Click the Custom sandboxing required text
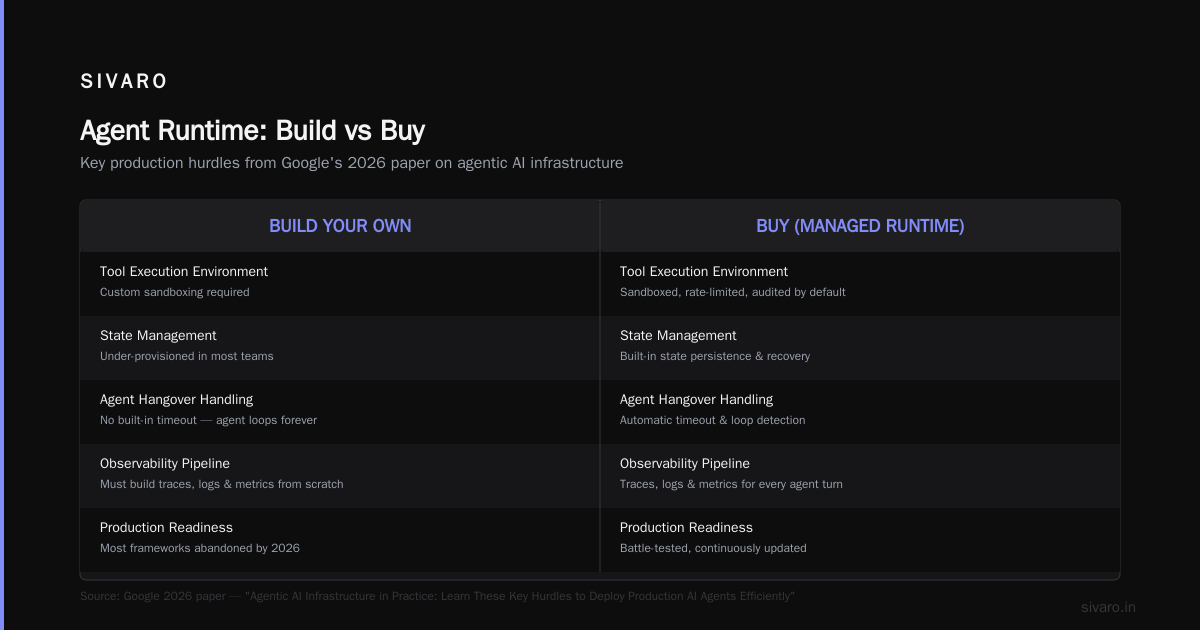Screen dimensions: 1200x630 coord(175,293)
